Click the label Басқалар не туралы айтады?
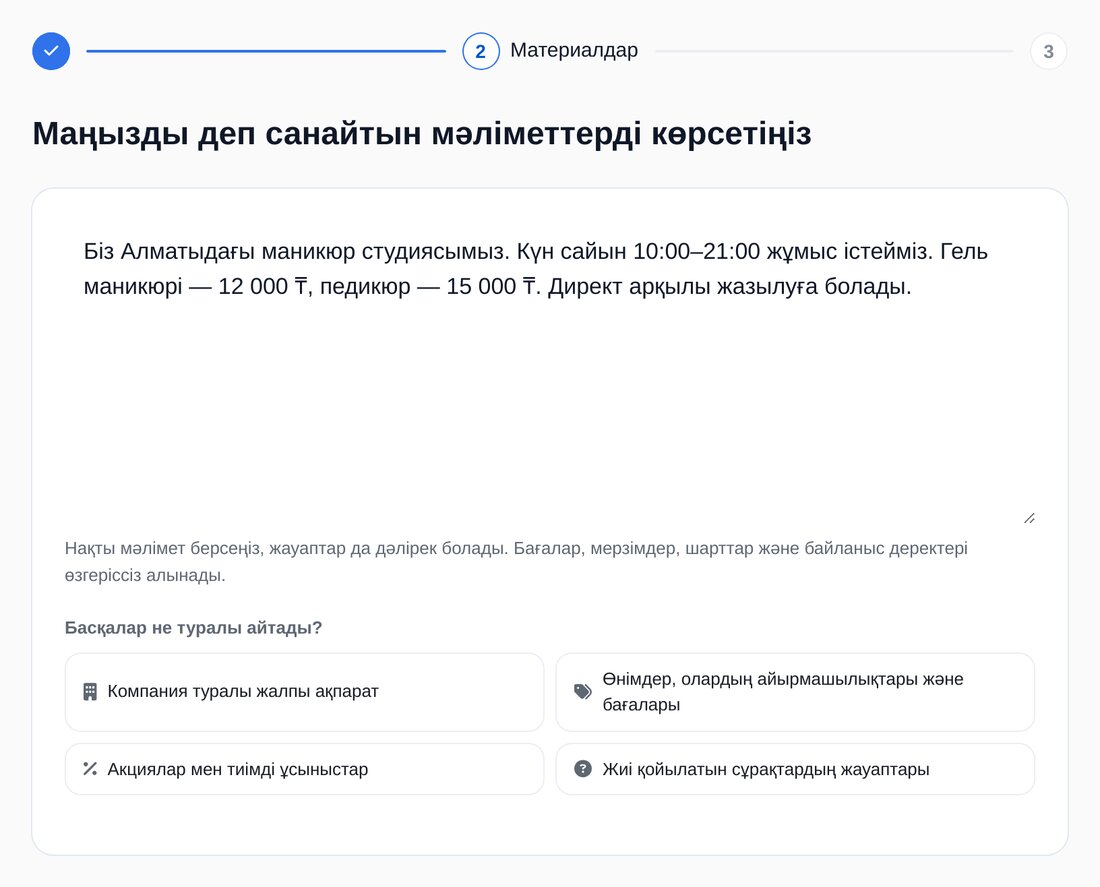Viewport: 1100px width, 887px height. tap(193, 627)
